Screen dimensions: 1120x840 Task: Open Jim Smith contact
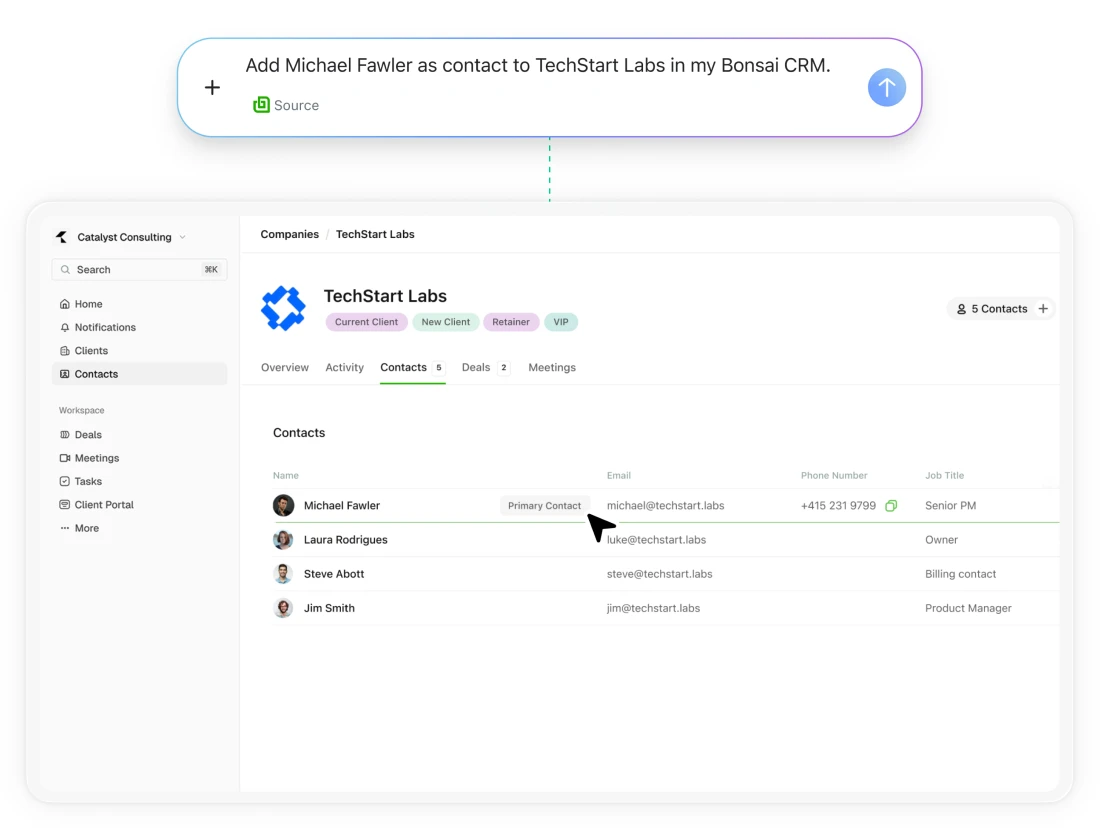point(329,609)
